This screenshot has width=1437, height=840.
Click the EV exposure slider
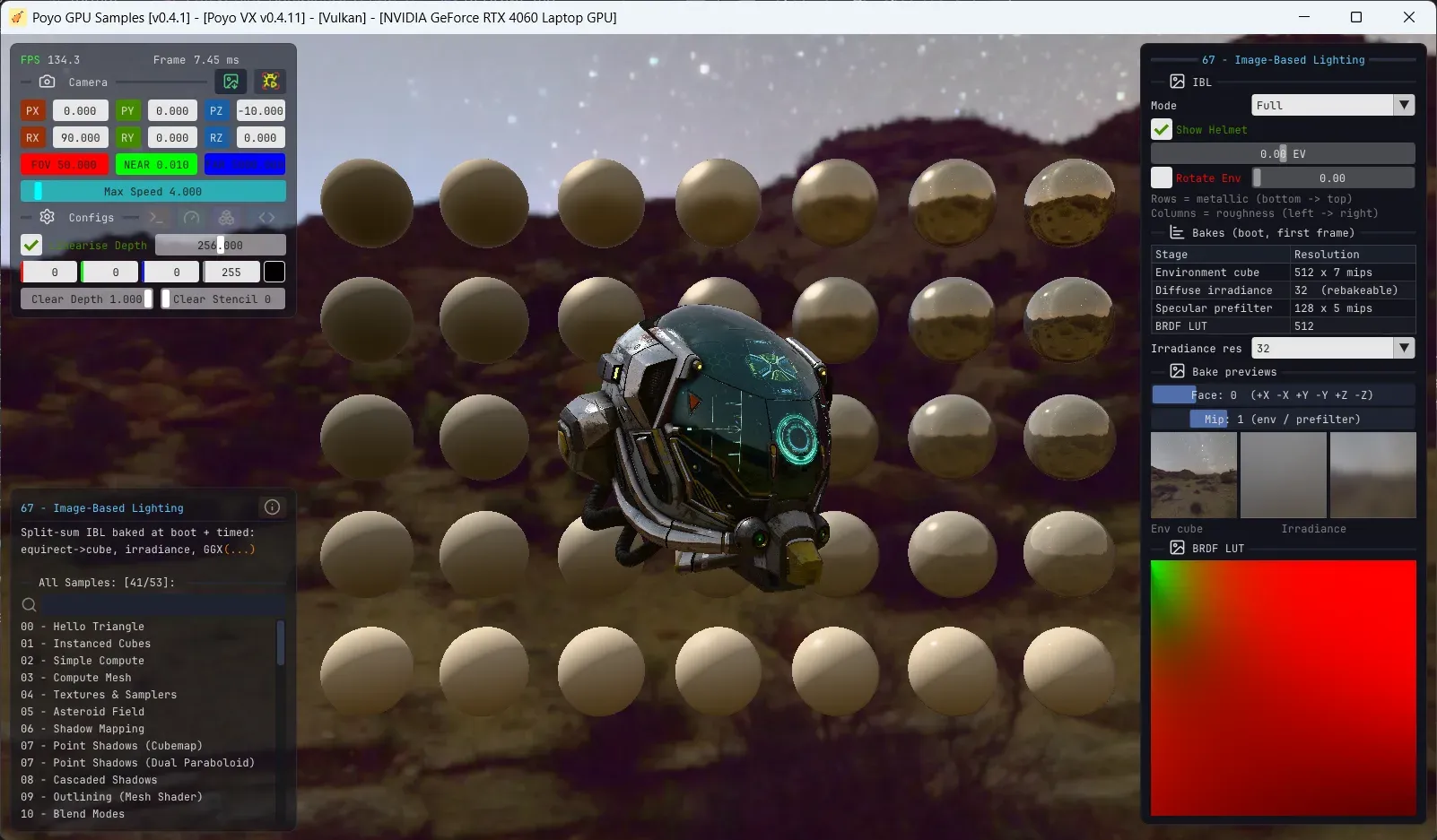[x=1283, y=153]
